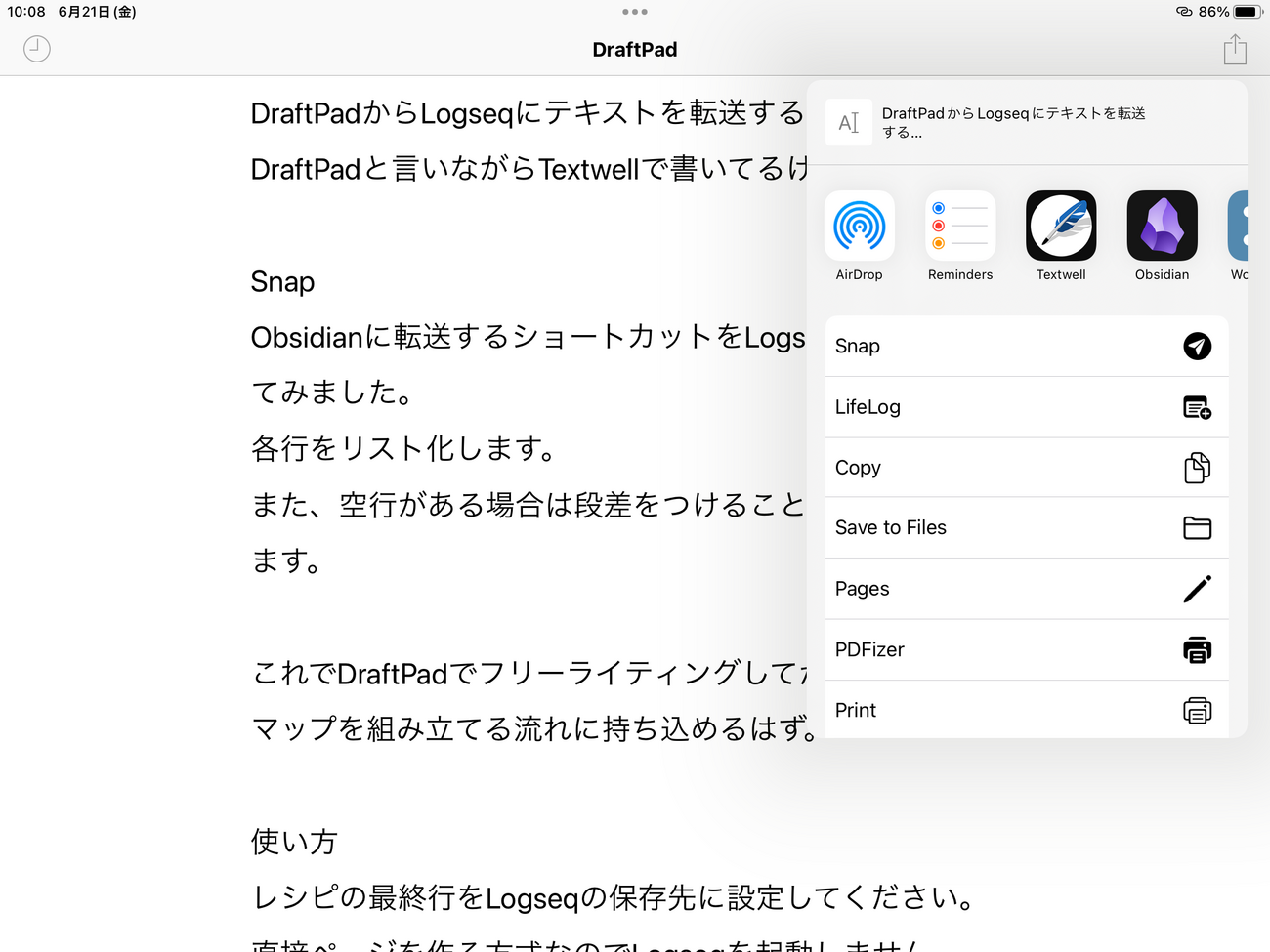1270x952 pixels.
Task: Tap the date 6月21日(金) in status bar
Action: 98,12
